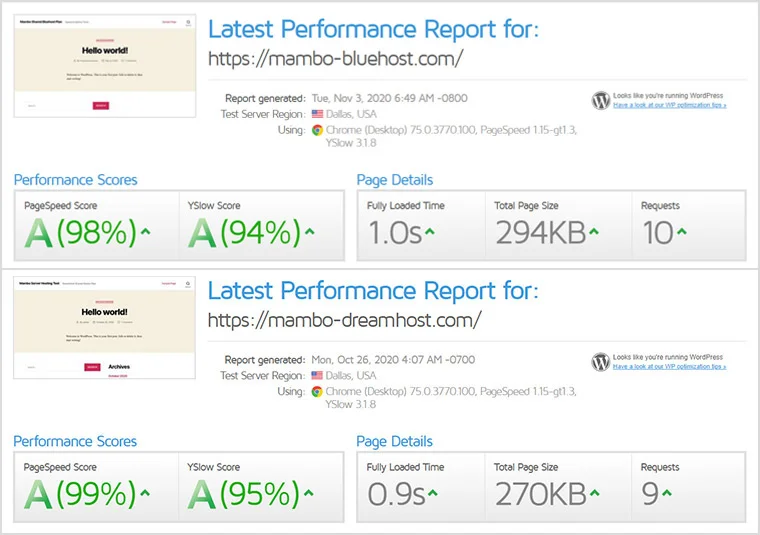Viewport: 760px width, 535px height.
Task: Open WP optimization tips link in dreamhost report
Action: tap(669, 367)
